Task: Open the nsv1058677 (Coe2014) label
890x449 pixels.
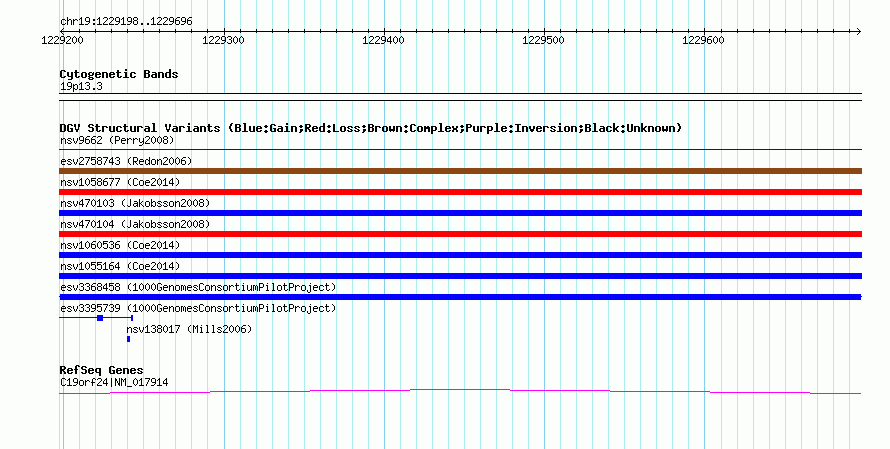Action: point(120,182)
